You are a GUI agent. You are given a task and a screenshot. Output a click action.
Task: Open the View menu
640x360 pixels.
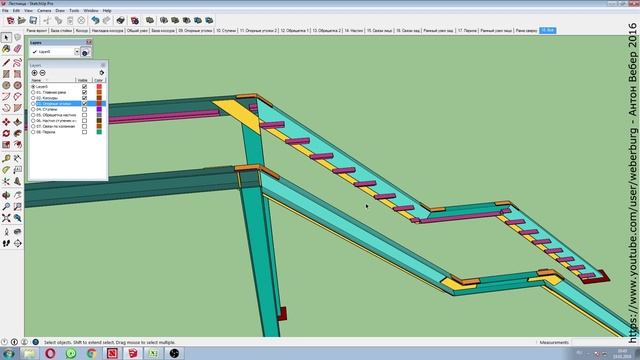click(x=28, y=11)
